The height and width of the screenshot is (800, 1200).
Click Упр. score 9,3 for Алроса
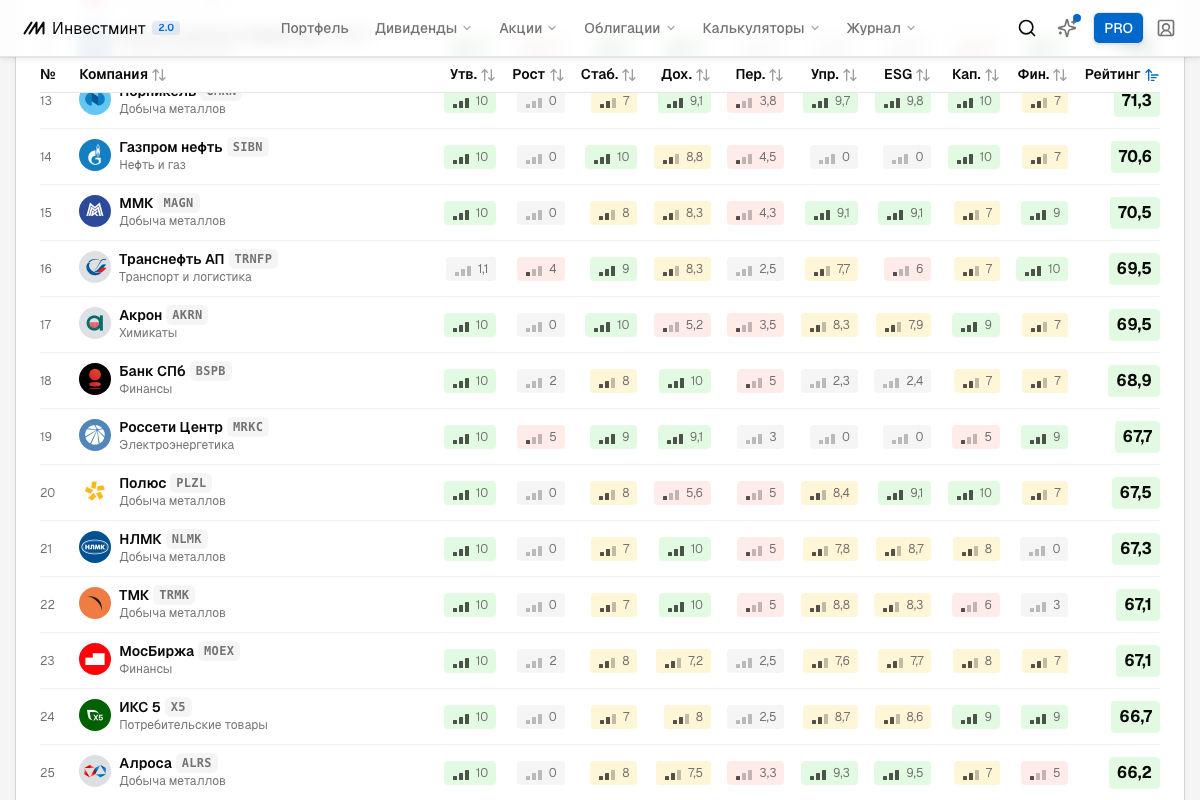point(830,773)
